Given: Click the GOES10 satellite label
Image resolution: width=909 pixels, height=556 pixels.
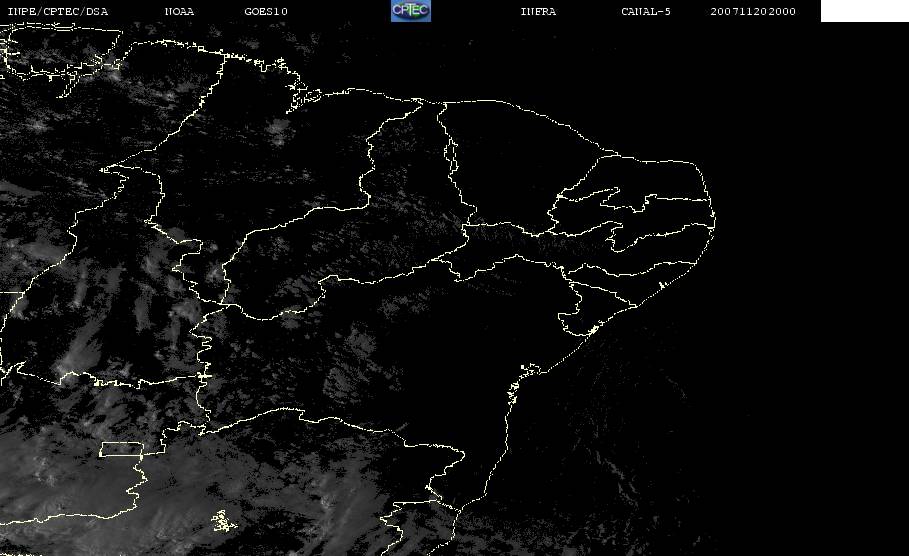Looking at the screenshot, I should click(266, 12).
